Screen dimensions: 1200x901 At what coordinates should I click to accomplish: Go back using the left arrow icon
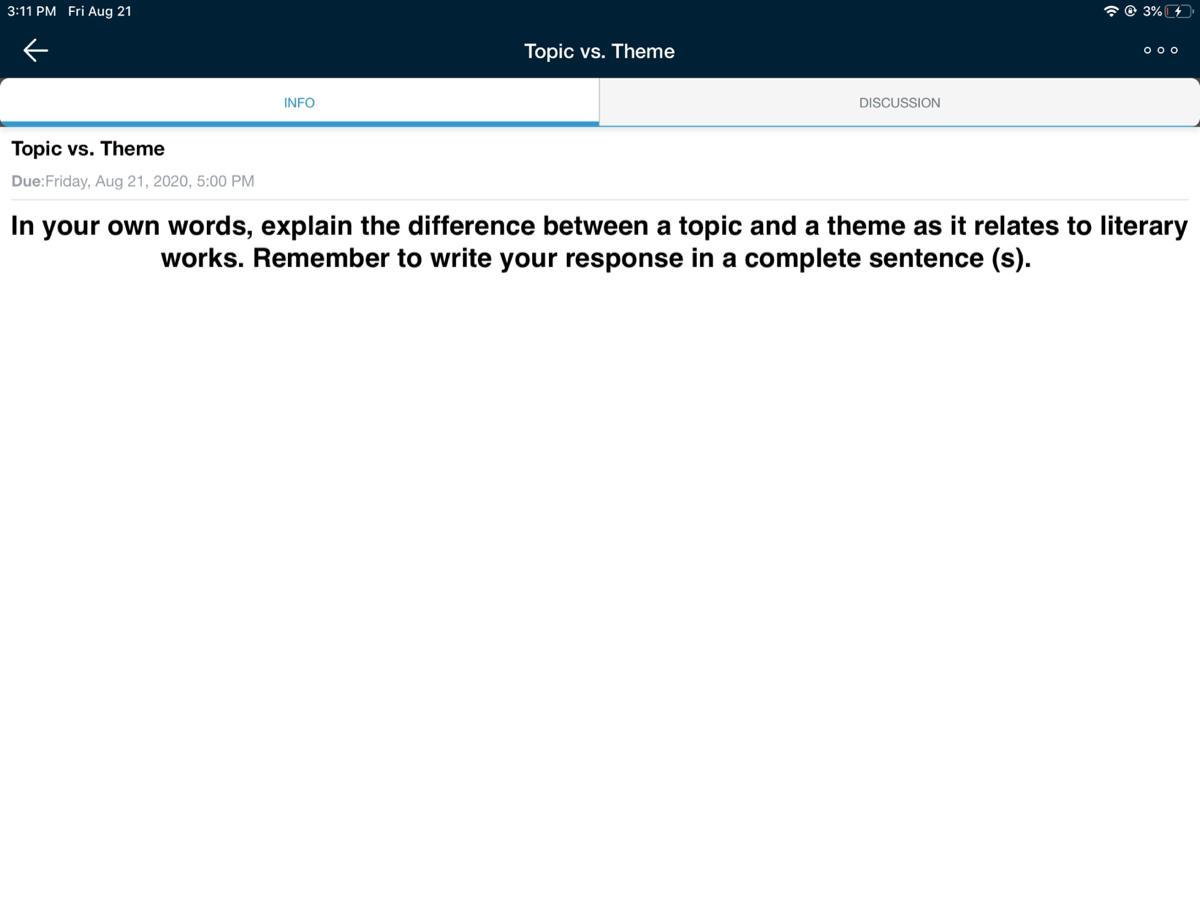pos(36,50)
